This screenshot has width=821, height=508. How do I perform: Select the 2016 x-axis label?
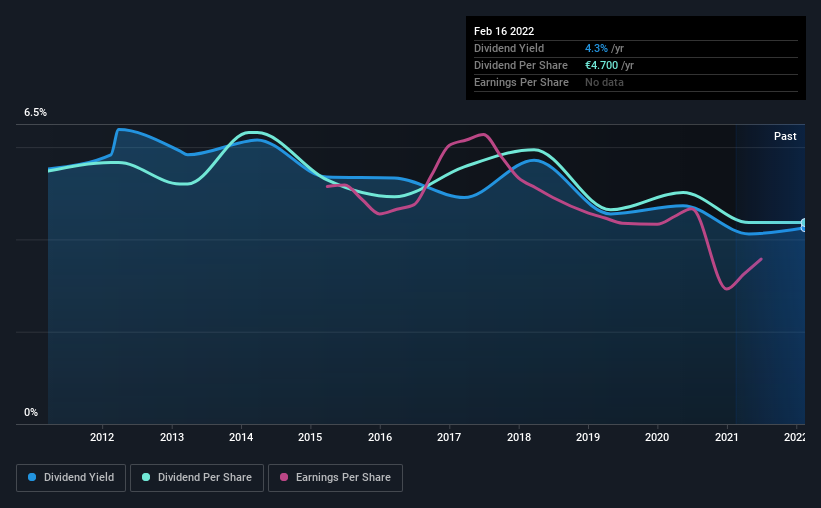click(x=380, y=437)
